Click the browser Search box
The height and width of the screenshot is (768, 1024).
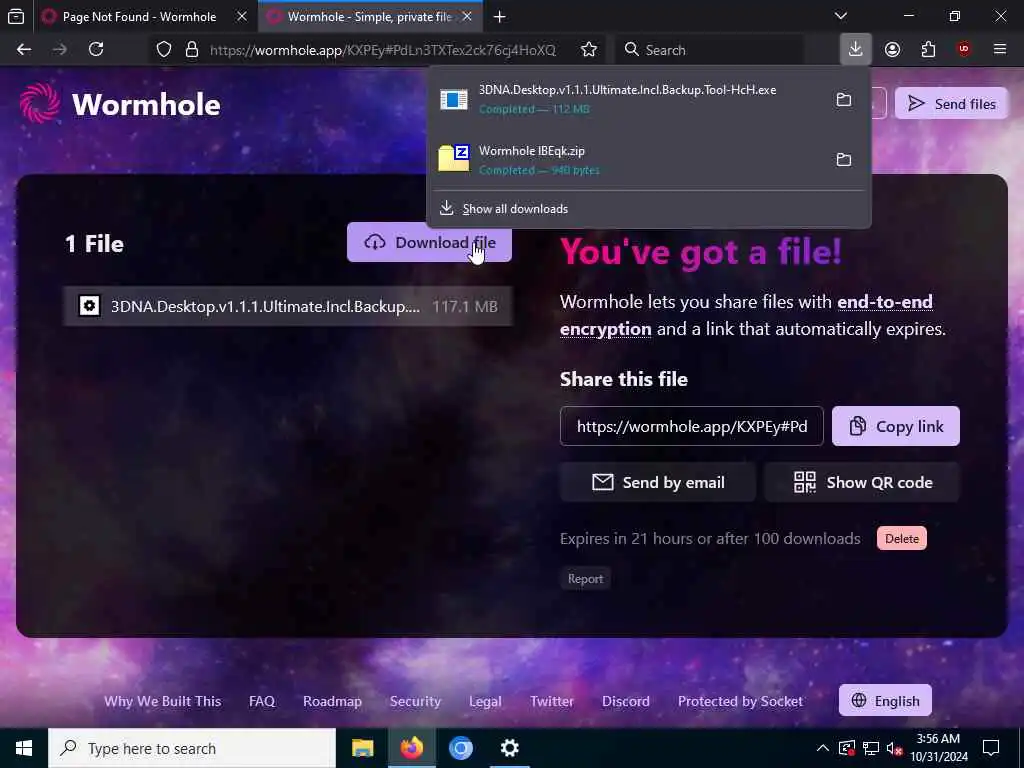point(710,50)
